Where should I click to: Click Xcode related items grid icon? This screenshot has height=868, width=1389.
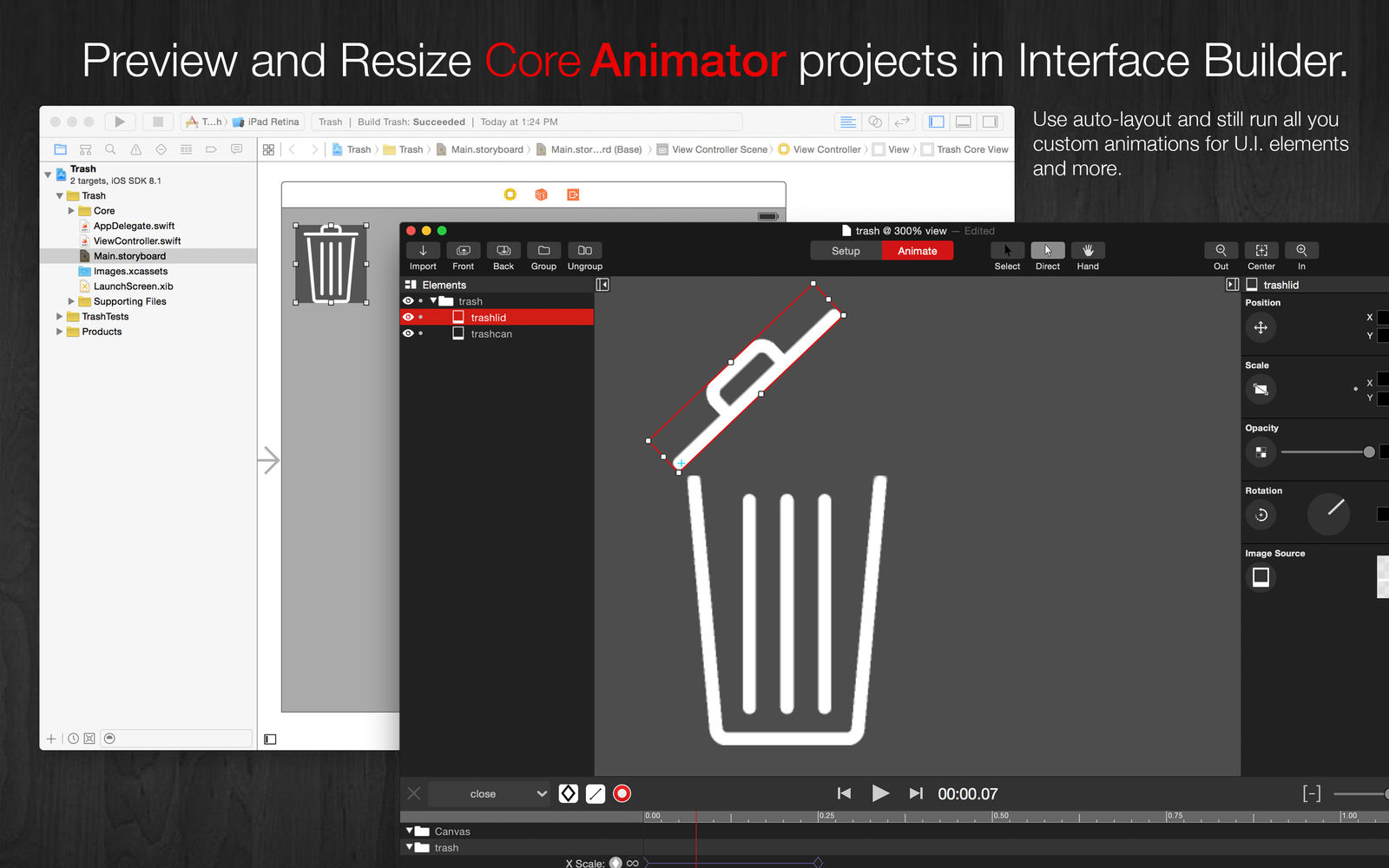click(268, 149)
